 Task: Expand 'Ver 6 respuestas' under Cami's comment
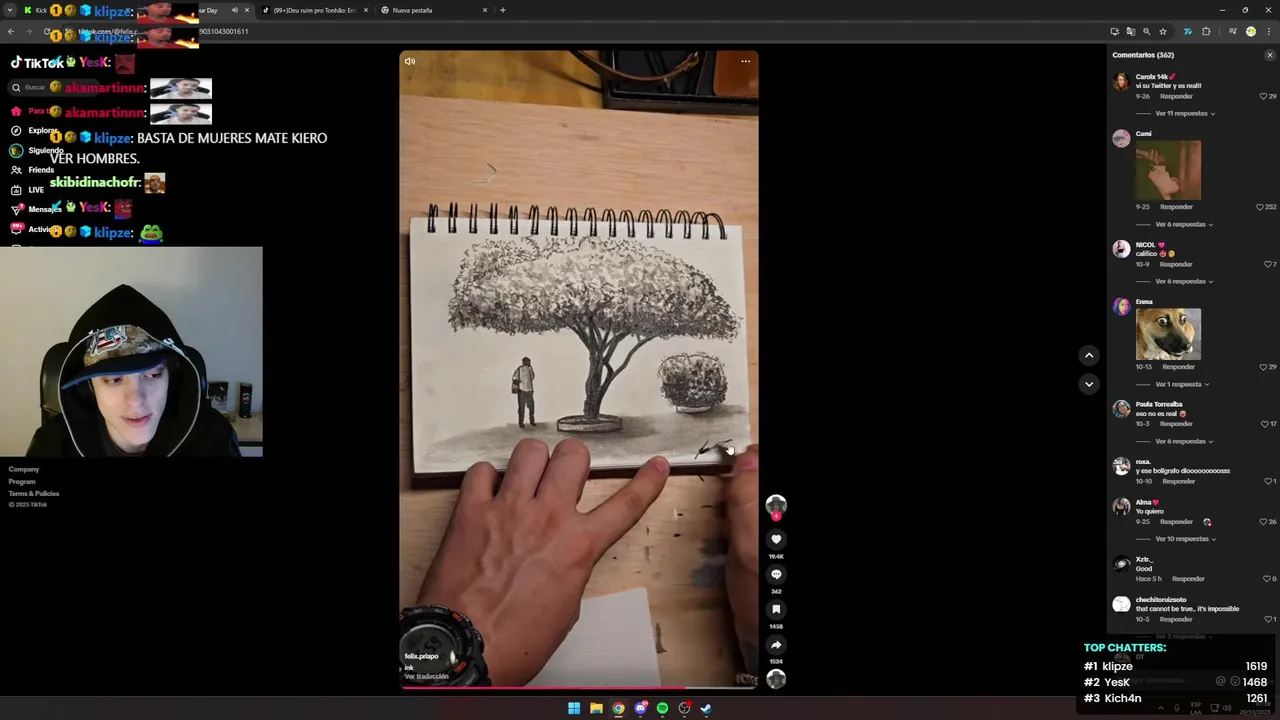[x=1185, y=224]
